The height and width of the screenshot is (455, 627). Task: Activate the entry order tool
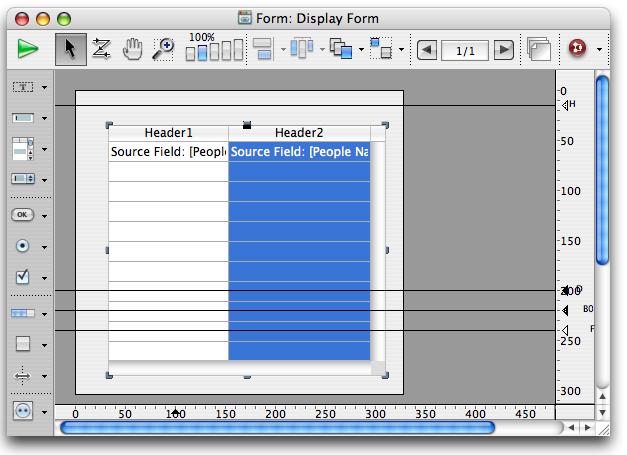pos(101,49)
